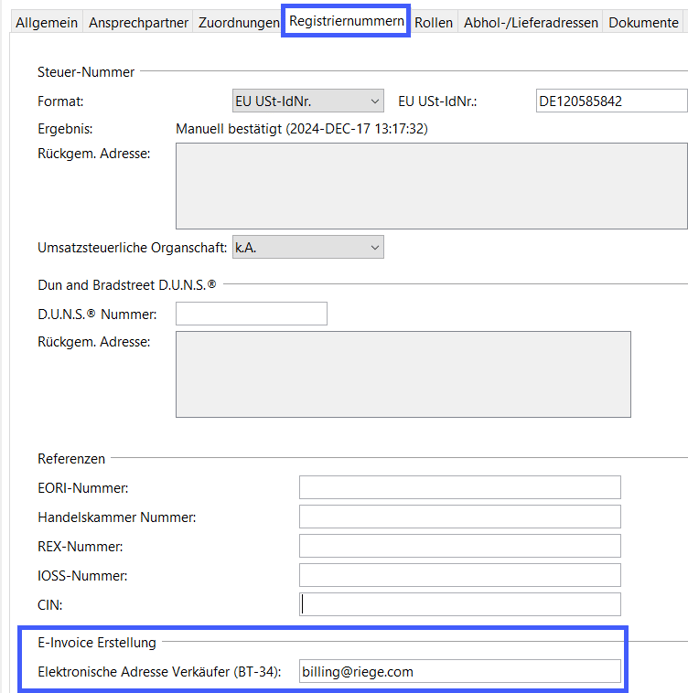This screenshot has height=693, width=688.
Task: Click the text 'Manuell bestätigt (2024-DEC-17 13:17:32)'
Action: (302, 129)
